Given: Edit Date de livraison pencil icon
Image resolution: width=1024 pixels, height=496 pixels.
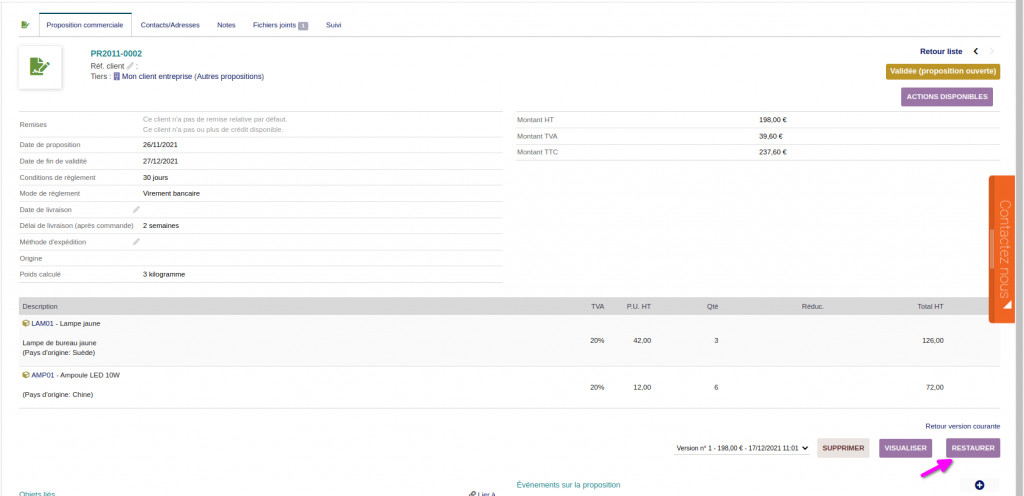Looking at the screenshot, I should (136, 209).
